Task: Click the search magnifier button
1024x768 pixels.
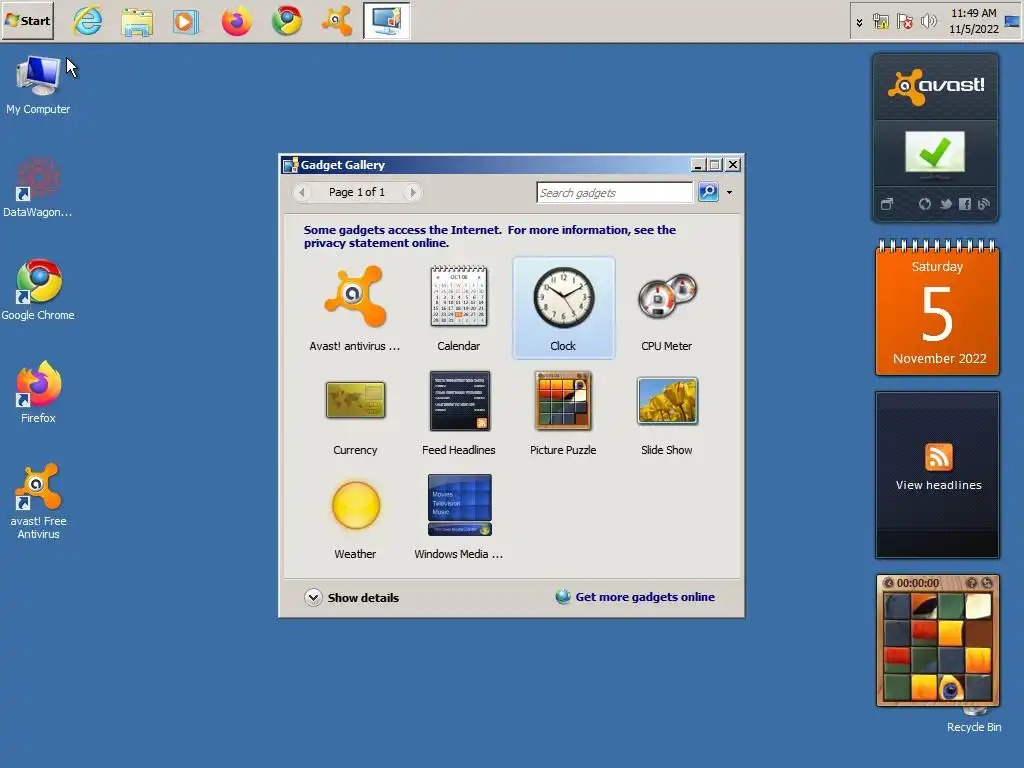Action: [709, 192]
